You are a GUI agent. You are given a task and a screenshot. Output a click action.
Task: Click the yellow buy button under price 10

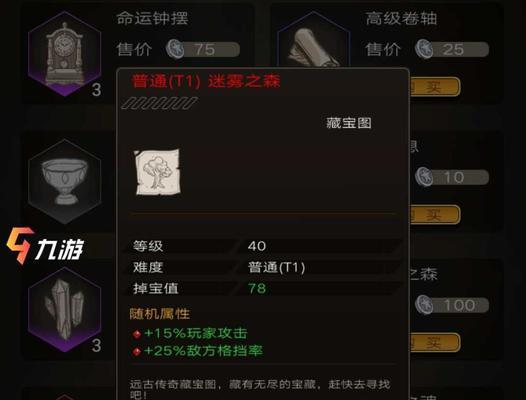435,214
